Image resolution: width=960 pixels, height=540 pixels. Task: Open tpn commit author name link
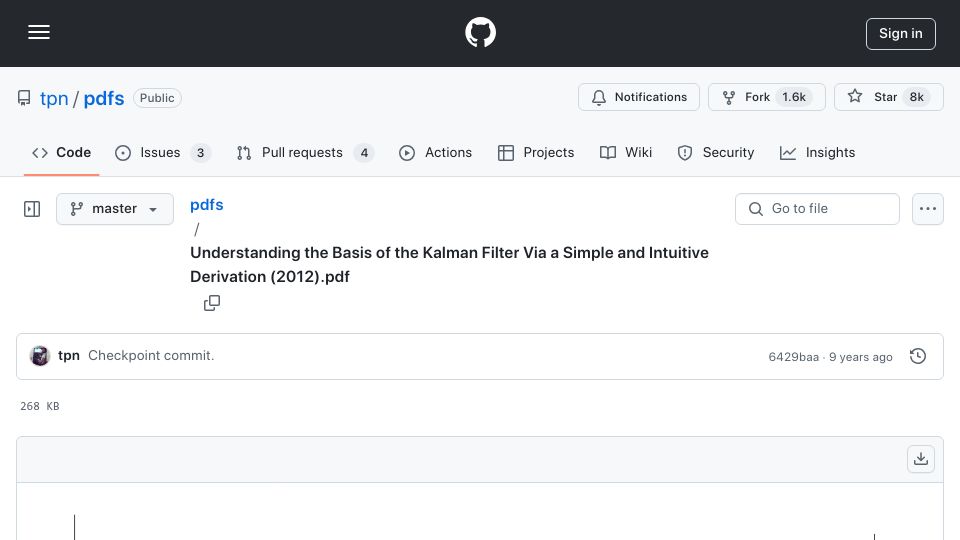click(x=69, y=356)
